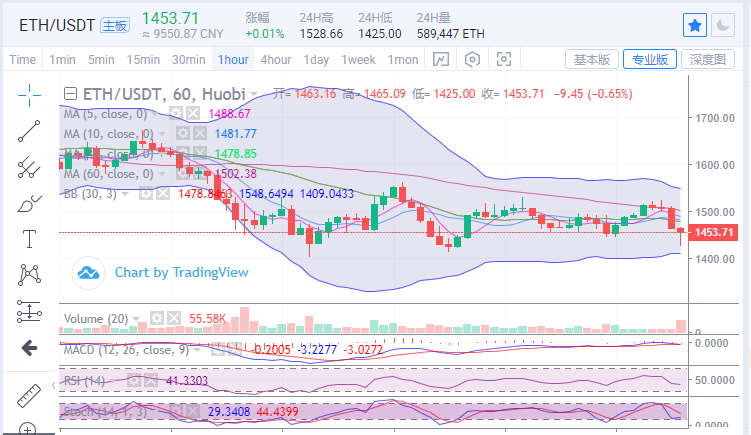Screen dimensions: 751x435
Task: Click the 基本版 basic version button
Action: 592,59
